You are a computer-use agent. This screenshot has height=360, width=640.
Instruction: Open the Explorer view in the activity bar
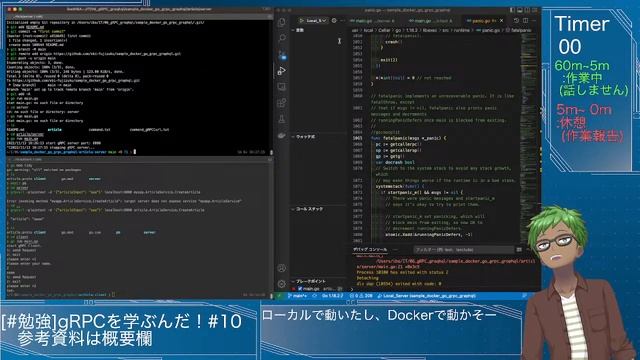tap(282, 22)
